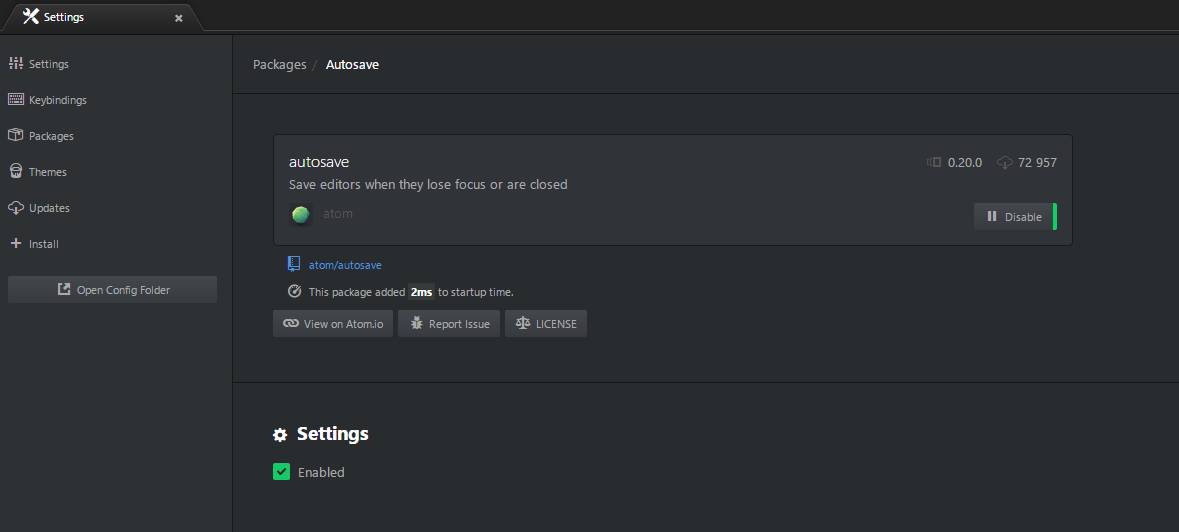Viewport: 1179px width, 532px height.
Task: Click the keyboard icon beside Keybindings
Action: pyautogui.click(x=16, y=99)
